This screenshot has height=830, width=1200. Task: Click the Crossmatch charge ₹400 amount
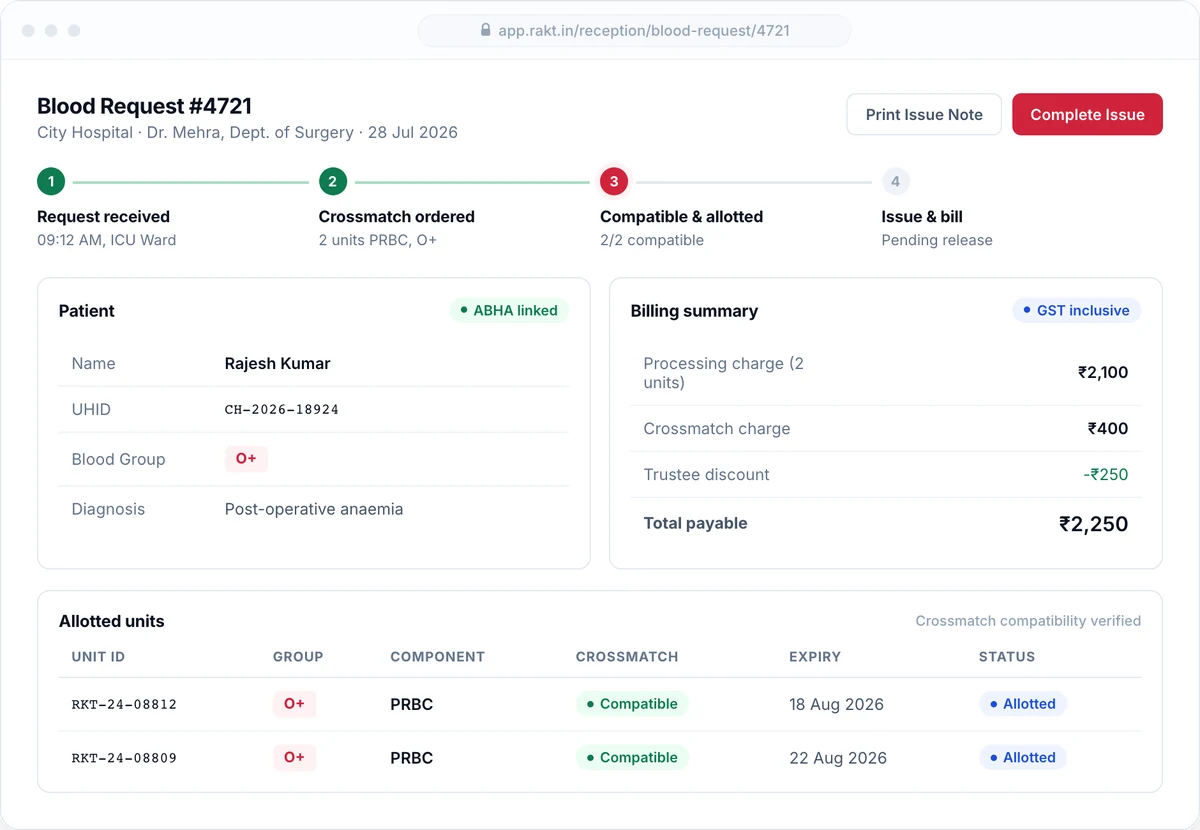[1108, 428]
